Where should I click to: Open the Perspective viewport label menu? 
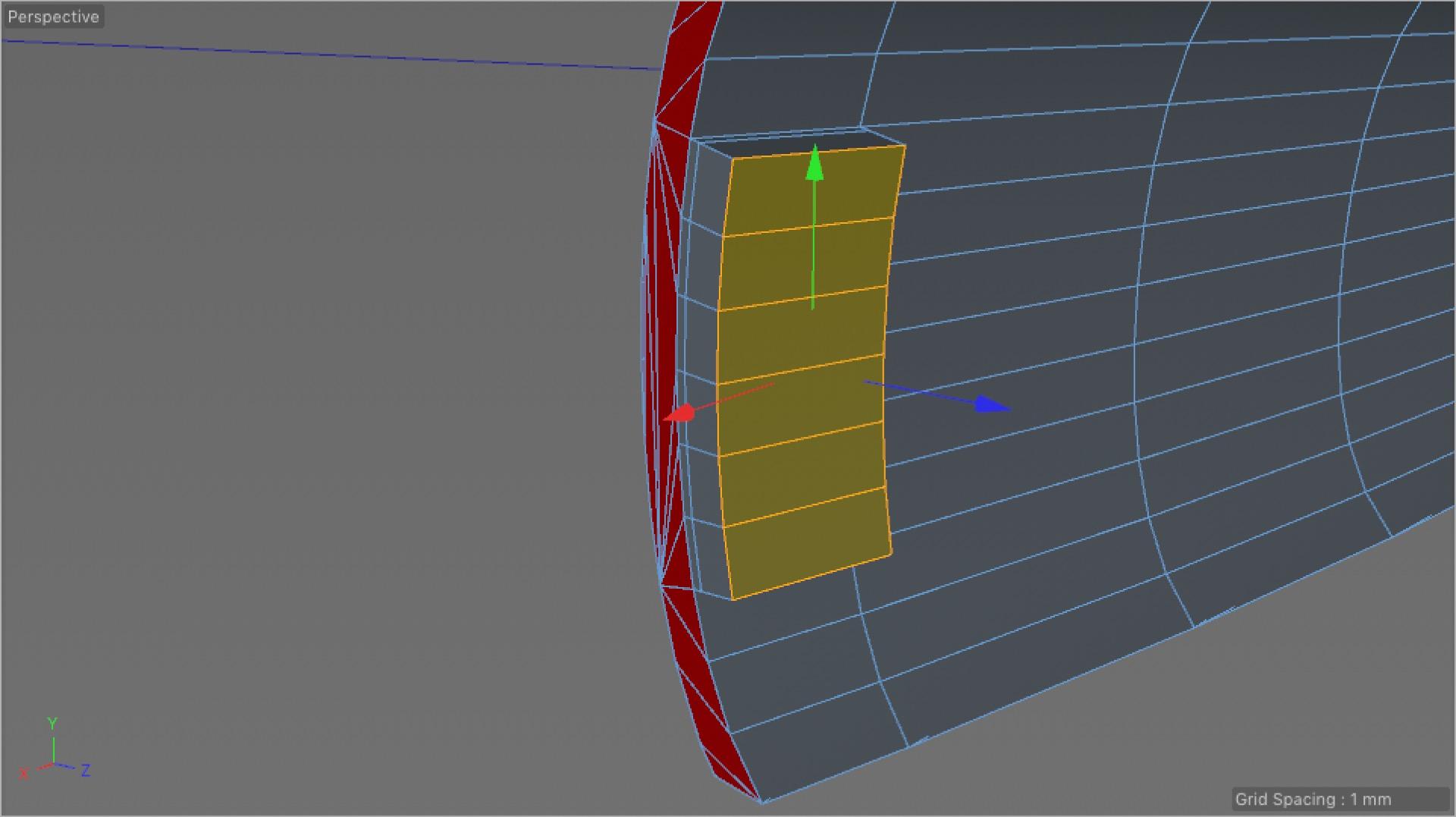click(x=53, y=17)
